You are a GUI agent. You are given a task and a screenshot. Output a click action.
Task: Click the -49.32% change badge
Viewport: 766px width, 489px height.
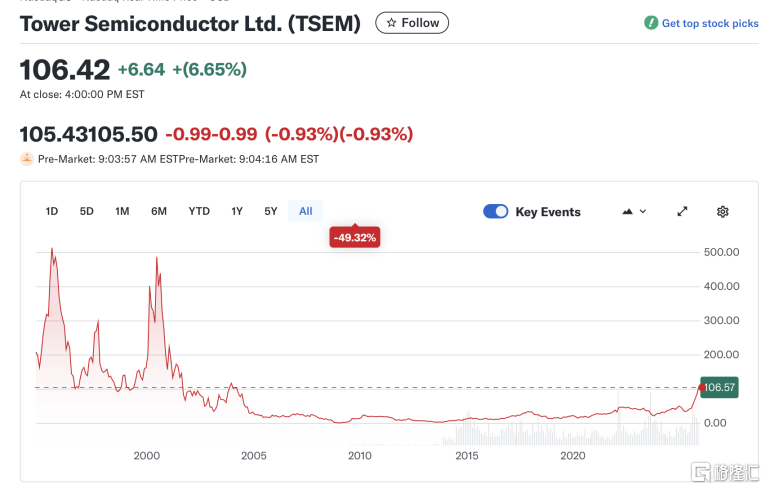tap(354, 237)
